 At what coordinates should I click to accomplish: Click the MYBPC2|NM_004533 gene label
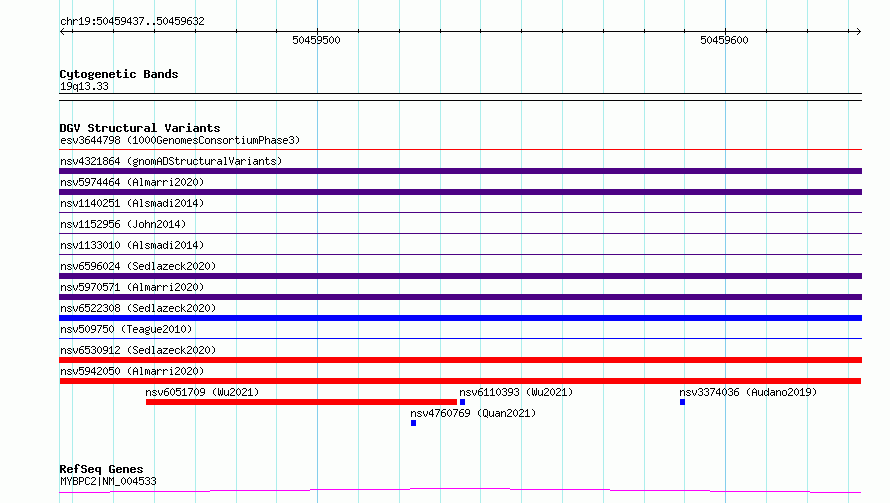pyautogui.click(x=108, y=481)
